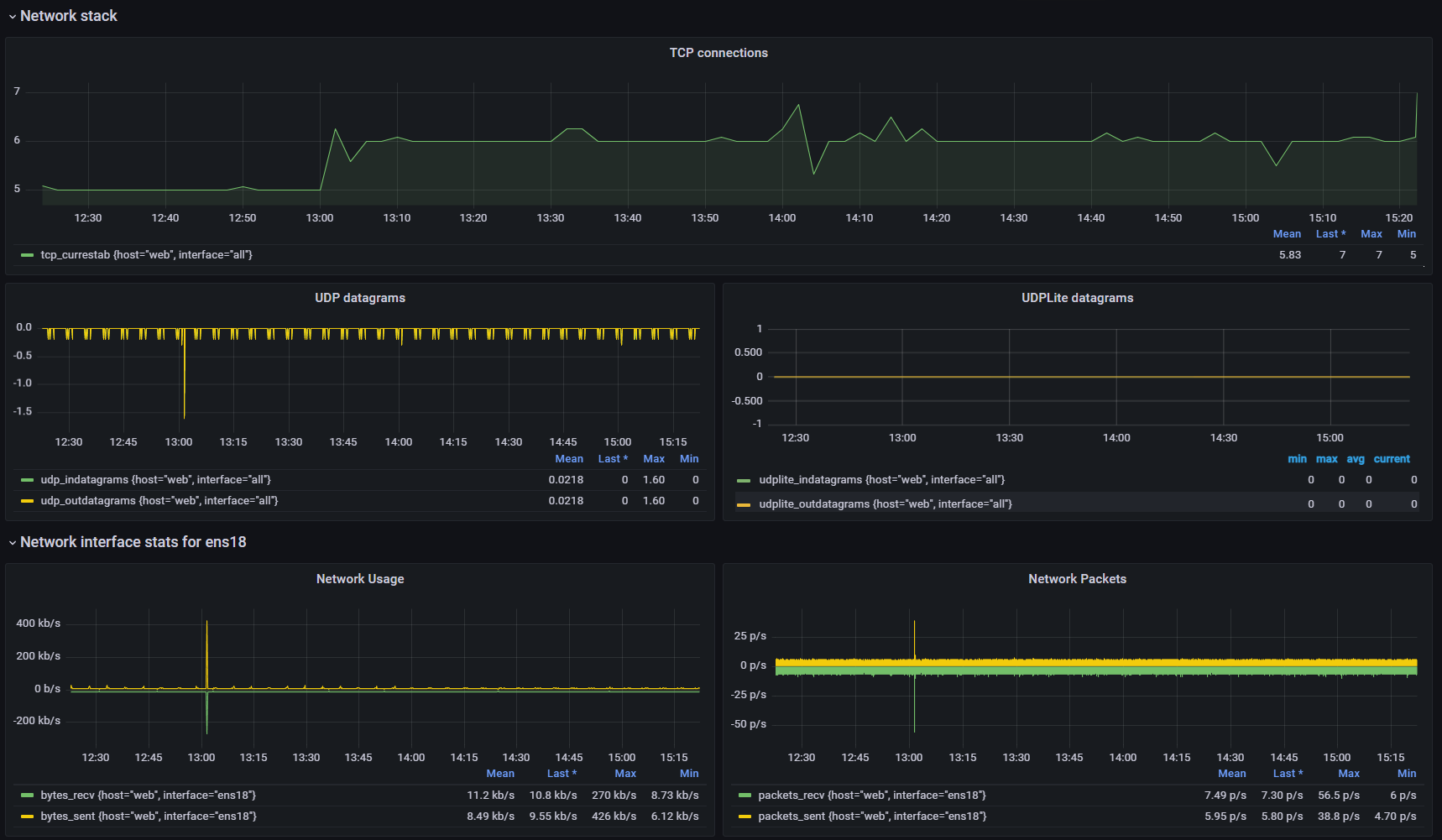The width and height of the screenshot is (1442, 840).
Task: Collapse the Network stack row chevron
Action: pyautogui.click(x=13, y=17)
